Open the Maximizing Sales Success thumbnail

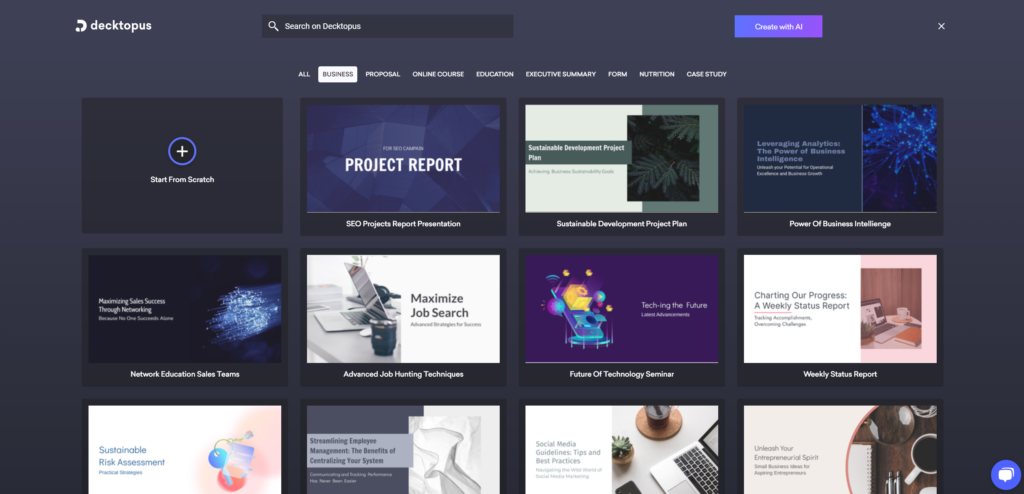(x=185, y=309)
